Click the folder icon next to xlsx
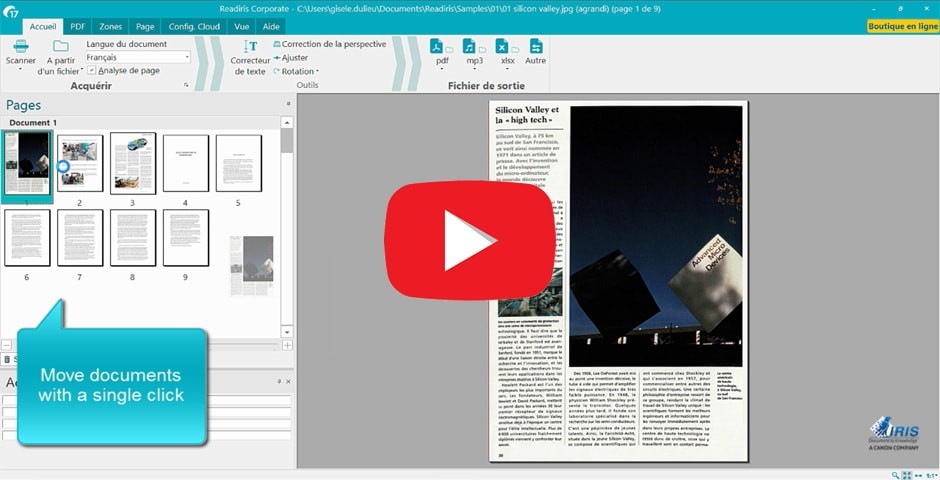This screenshot has height=480, width=940. coord(515,49)
